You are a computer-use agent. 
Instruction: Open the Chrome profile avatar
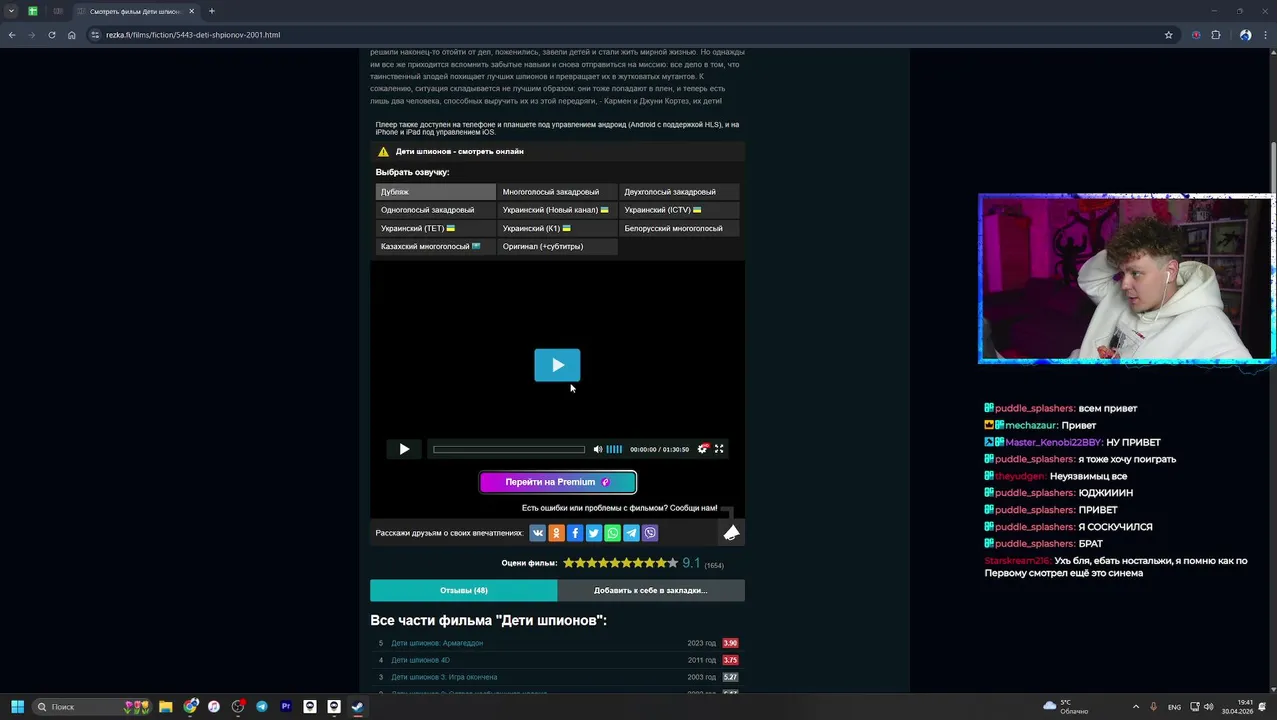click(x=1245, y=35)
